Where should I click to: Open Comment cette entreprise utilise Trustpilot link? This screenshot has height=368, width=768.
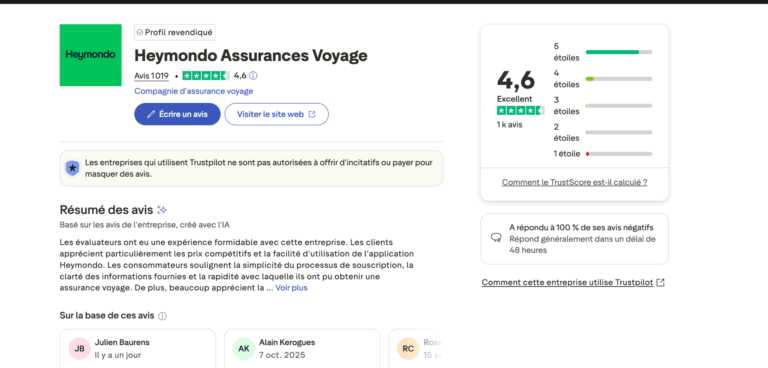point(567,283)
